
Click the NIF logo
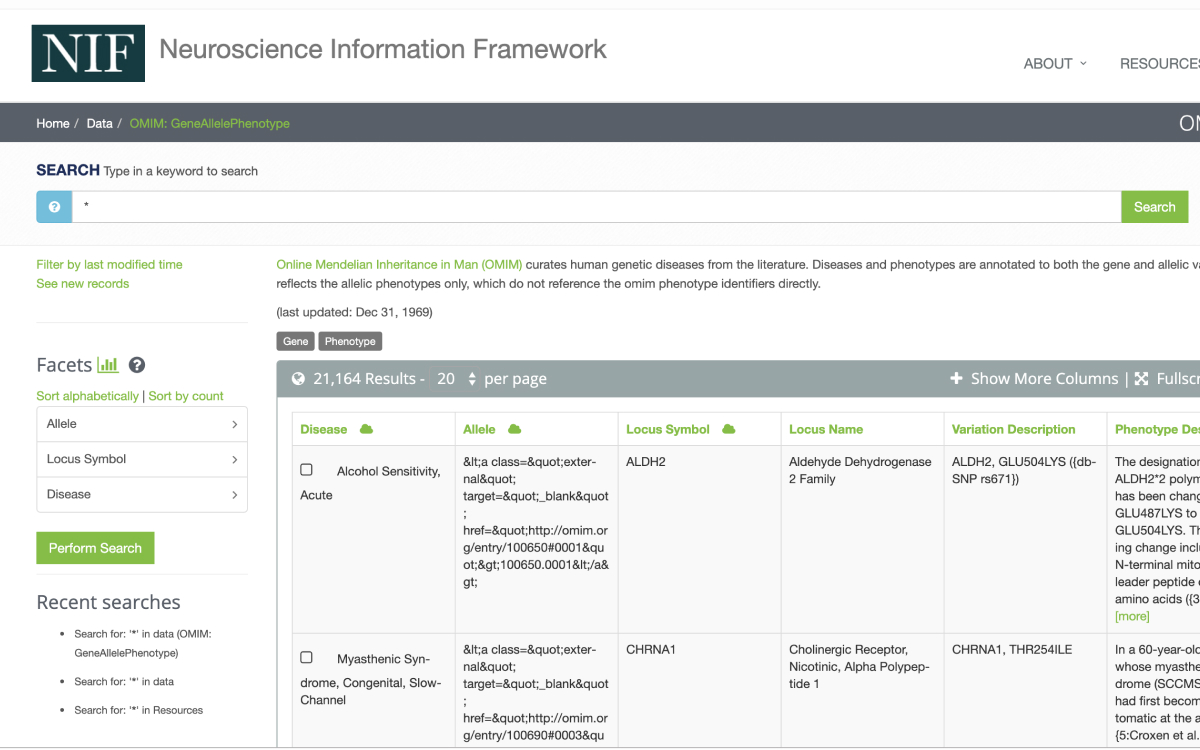[88, 53]
